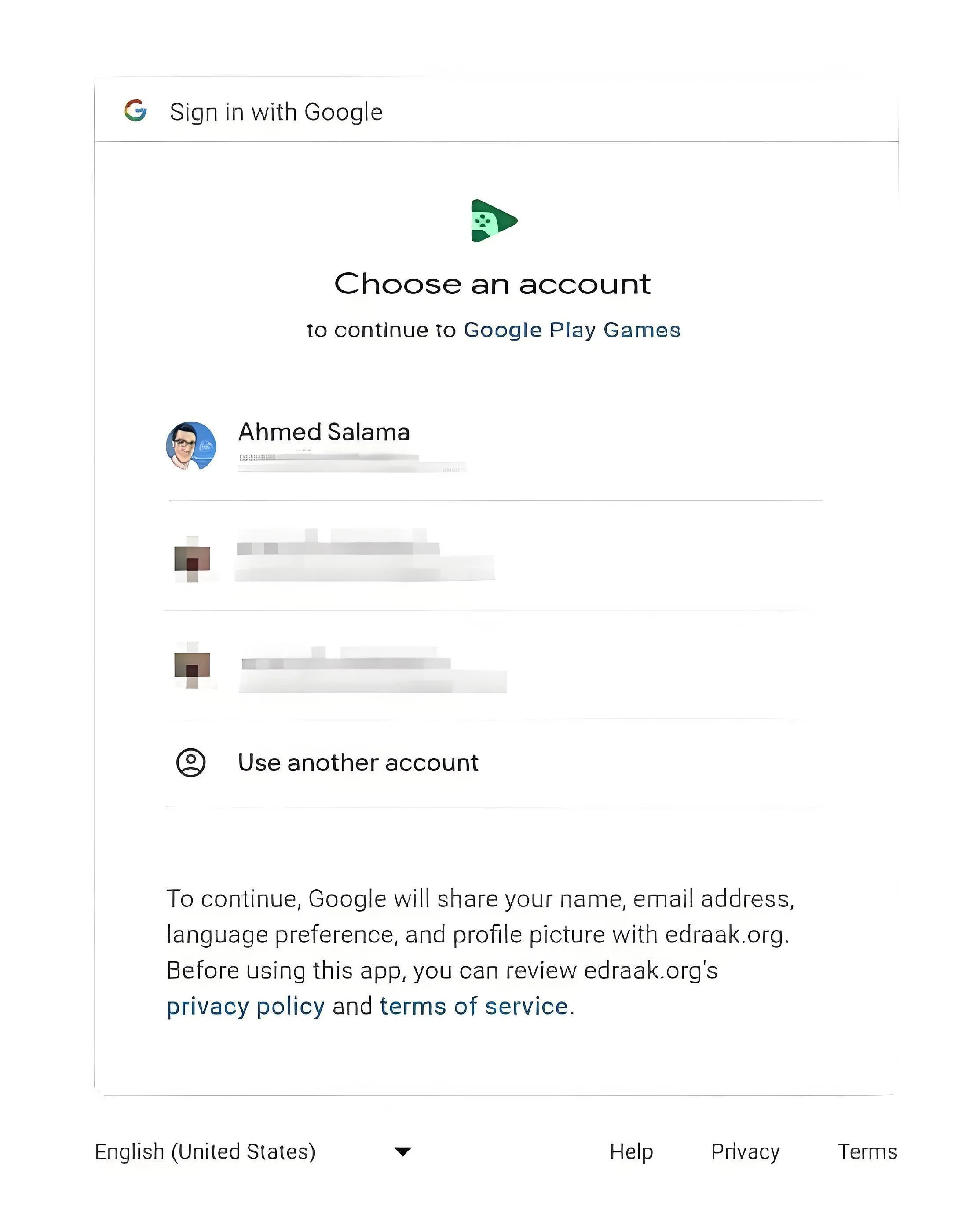Select the Ahmed Salama account name
This screenshot has height=1232, width=973.
click(324, 432)
